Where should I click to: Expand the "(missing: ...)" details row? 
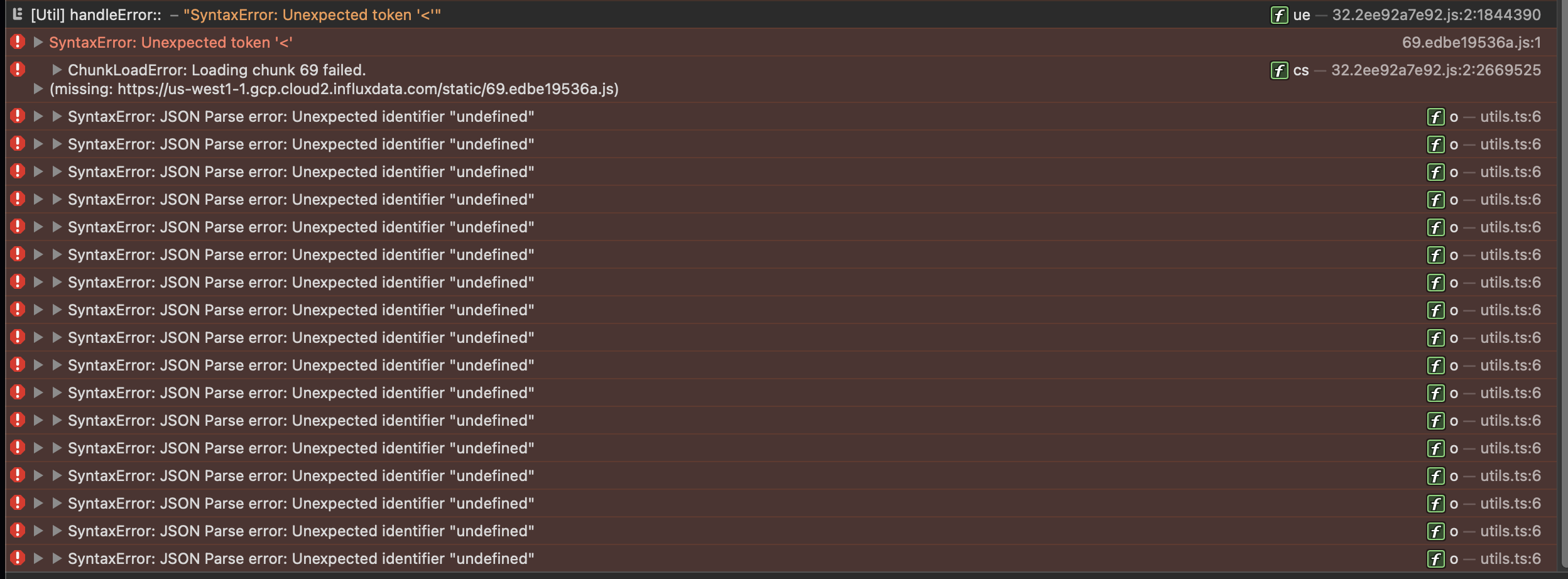pos(37,89)
